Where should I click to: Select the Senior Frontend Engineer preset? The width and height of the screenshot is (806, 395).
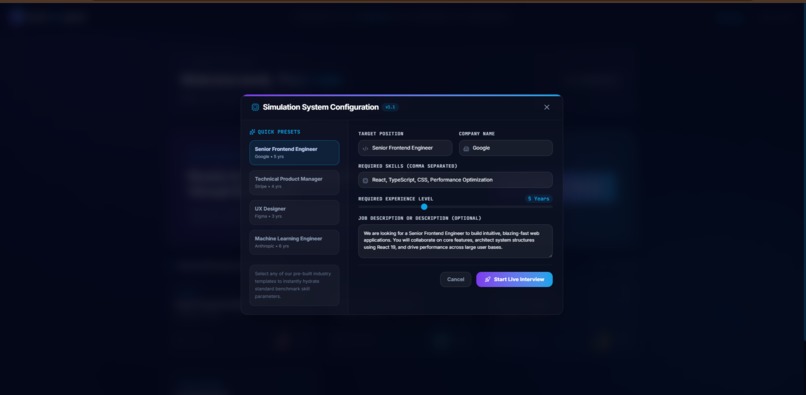point(294,153)
